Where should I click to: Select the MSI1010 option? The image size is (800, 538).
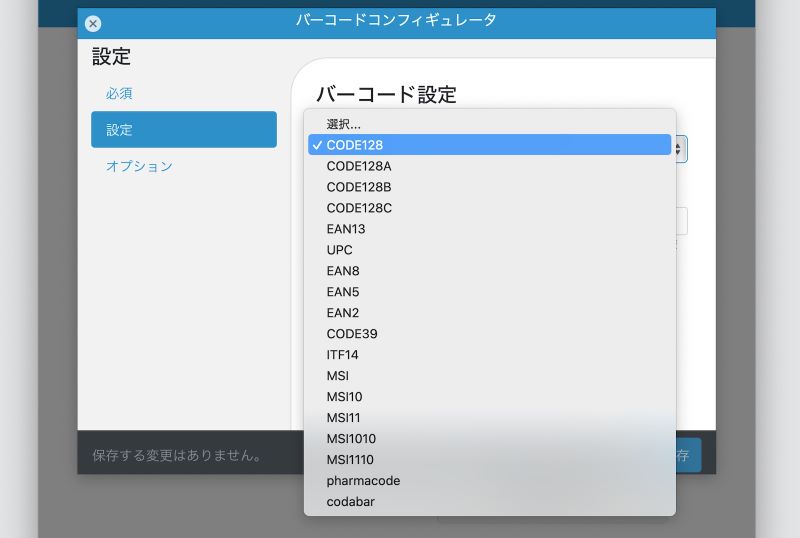coord(489,438)
